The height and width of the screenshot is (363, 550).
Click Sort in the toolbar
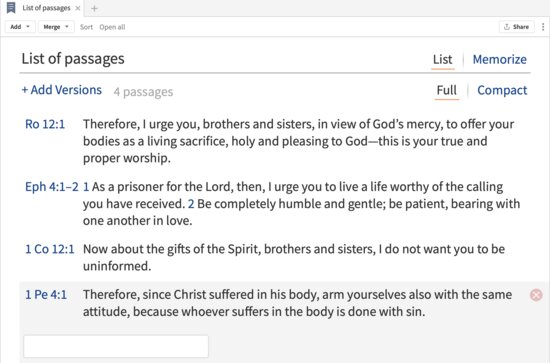pyautogui.click(x=86, y=27)
